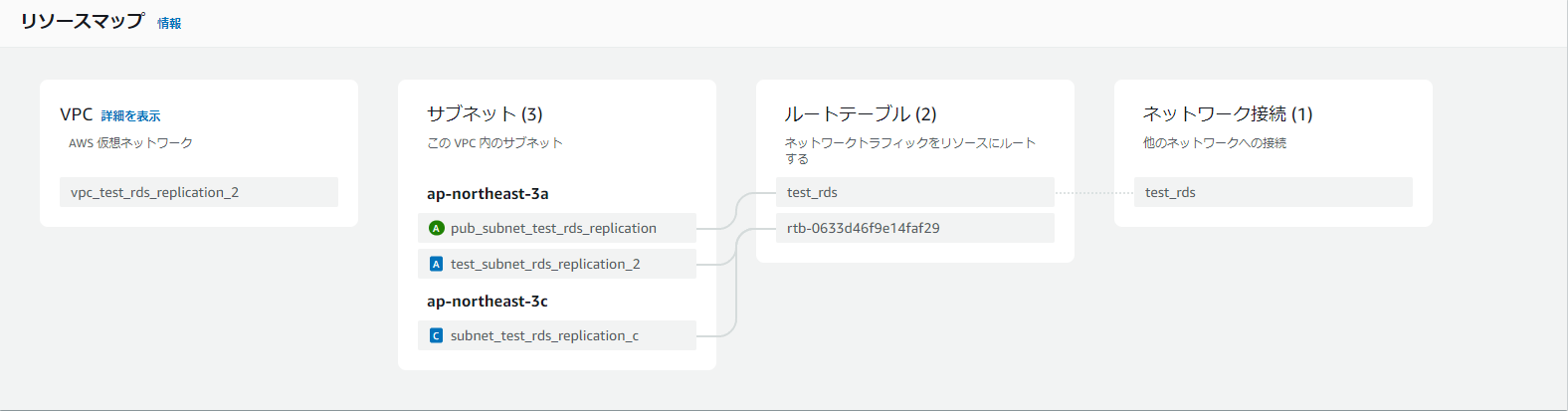Click green A icon on pub_subnet_test_rds_replication
This screenshot has width=1568, height=411.
pyautogui.click(x=436, y=228)
